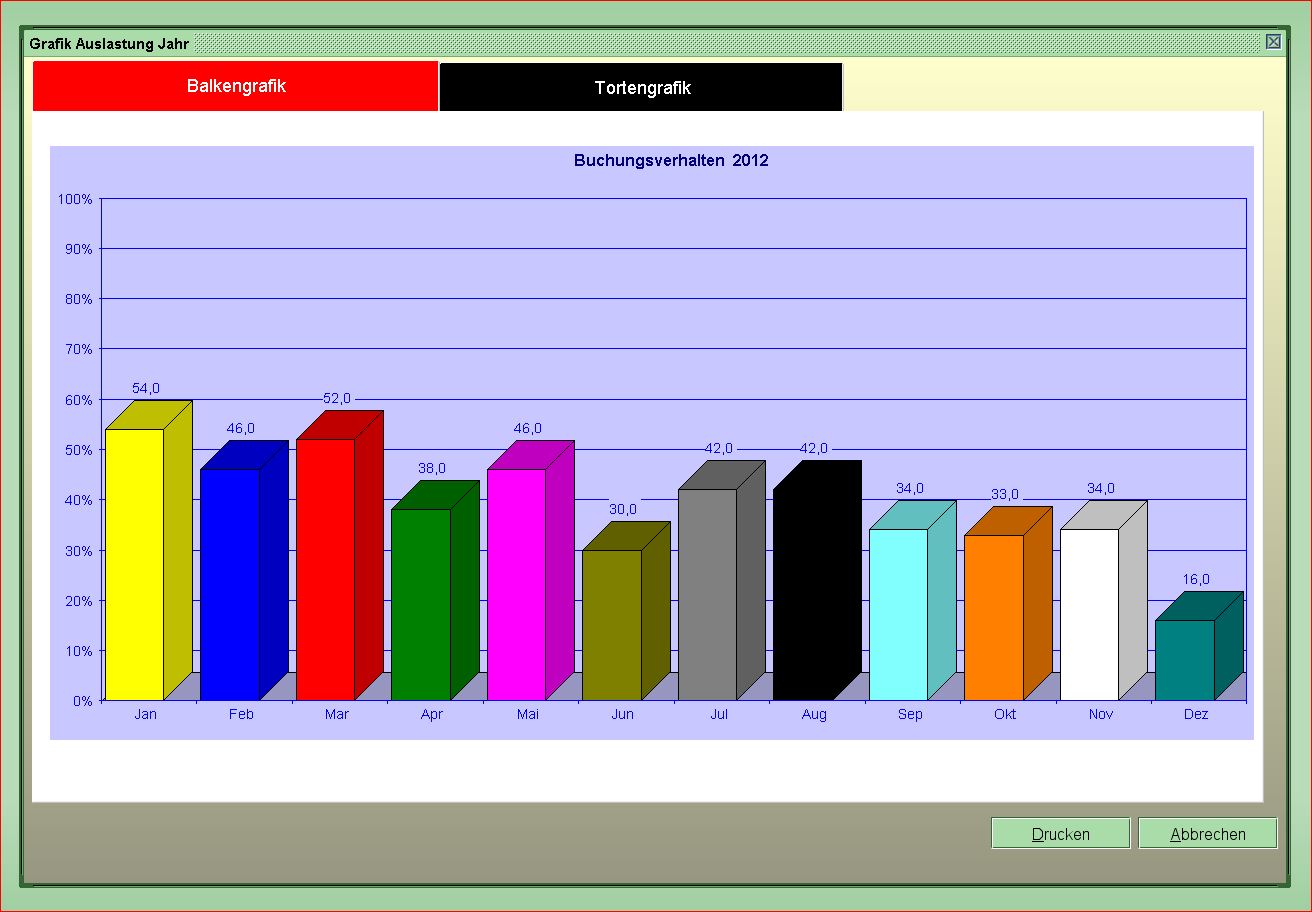
Task: Close the Grafik Auslastung Jahr window
Action: tap(1273, 42)
